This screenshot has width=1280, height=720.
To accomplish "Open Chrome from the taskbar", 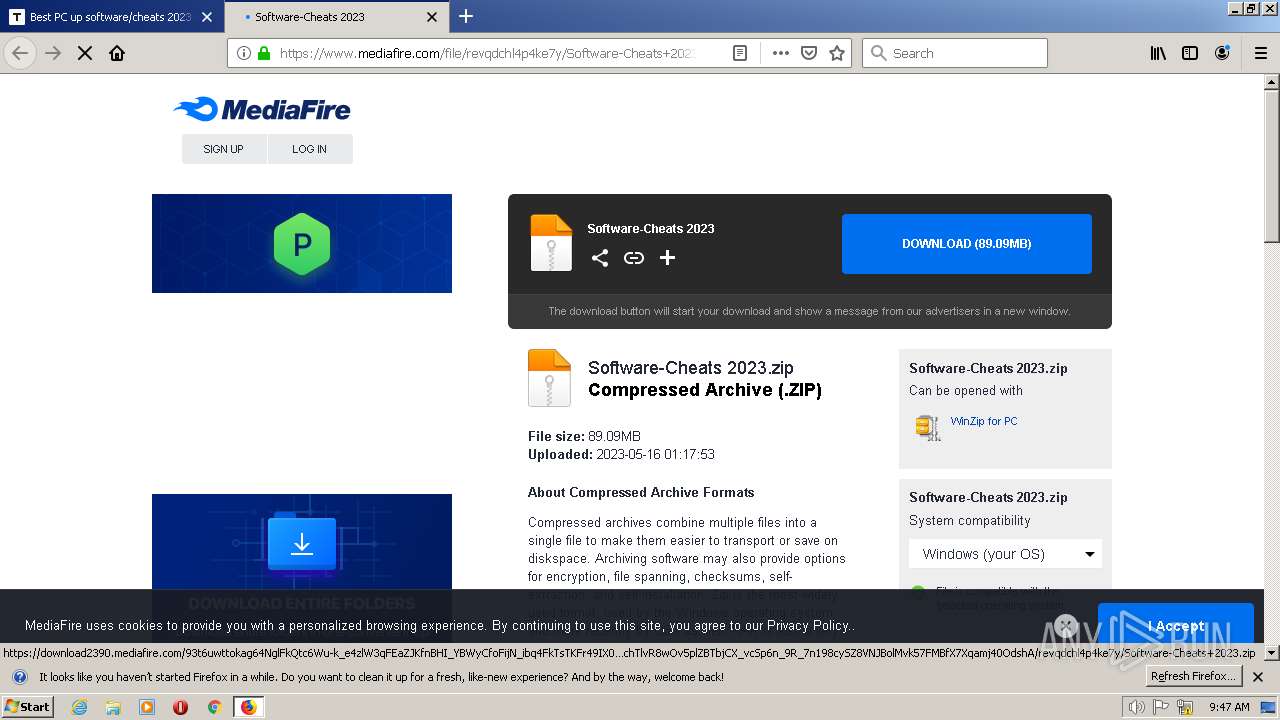I will point(214,707).
